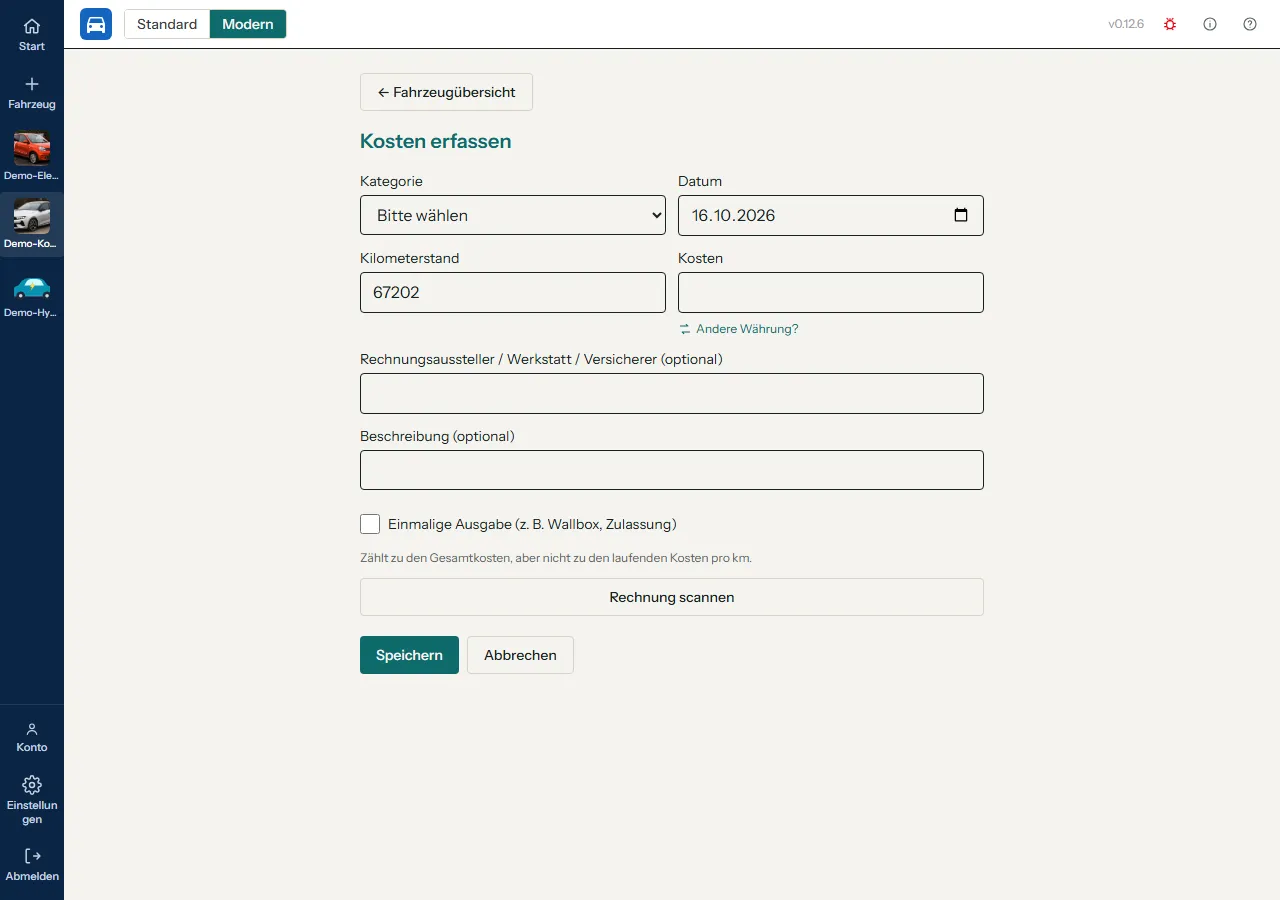Focus the Beschreibung input field
The width and height of the screenshot is (1280, 900).
click(x=672, y=470)
